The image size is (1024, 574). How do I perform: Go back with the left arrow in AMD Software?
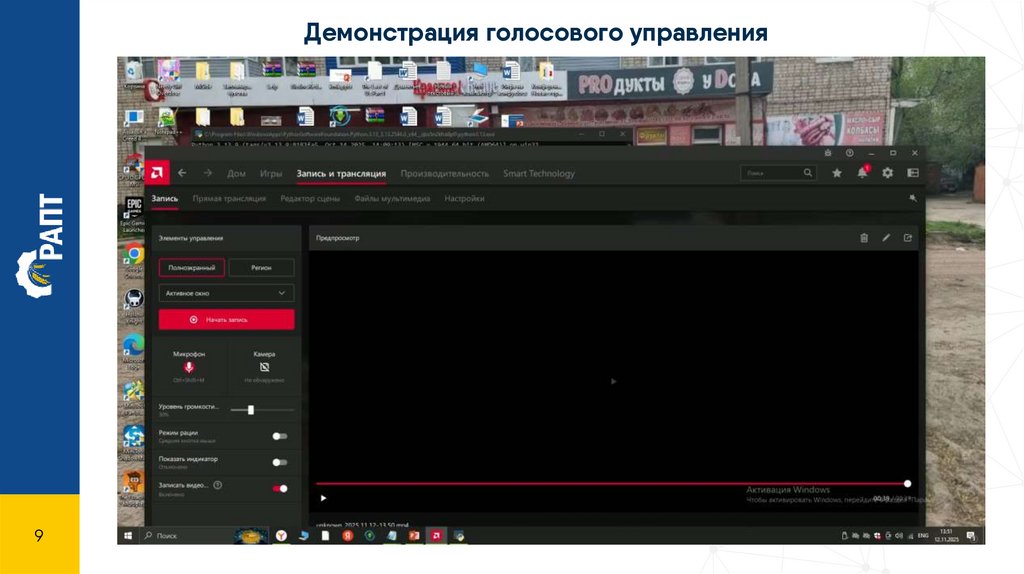pos(182,173)
